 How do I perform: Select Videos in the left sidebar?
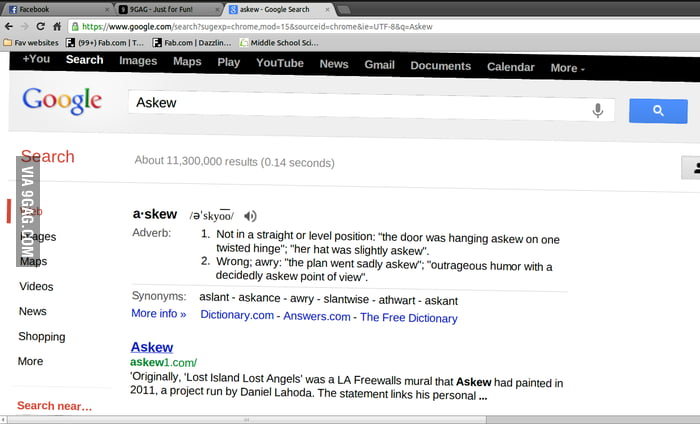tap(36, 287)
